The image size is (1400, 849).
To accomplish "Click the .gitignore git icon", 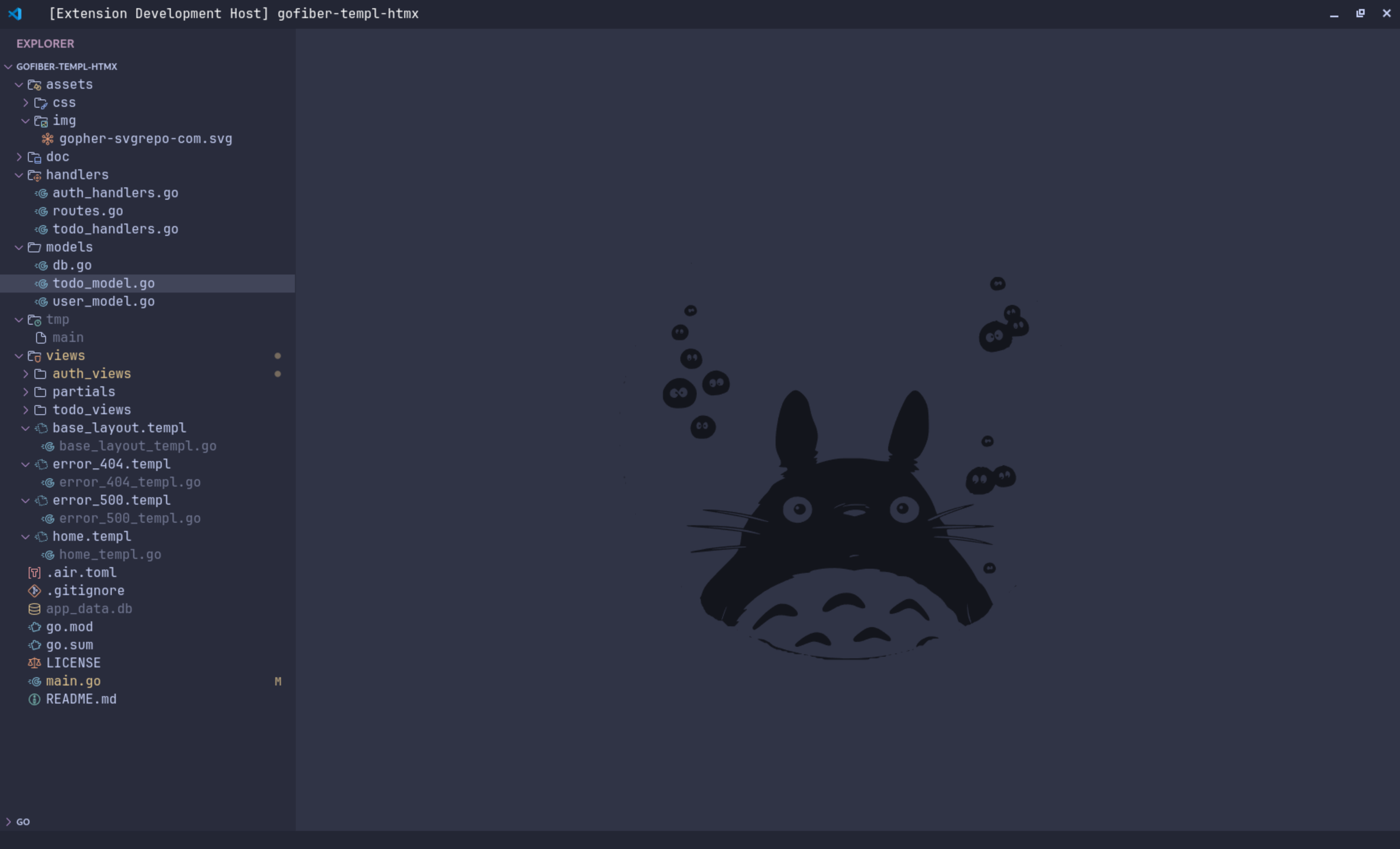I will pos(35,591).
